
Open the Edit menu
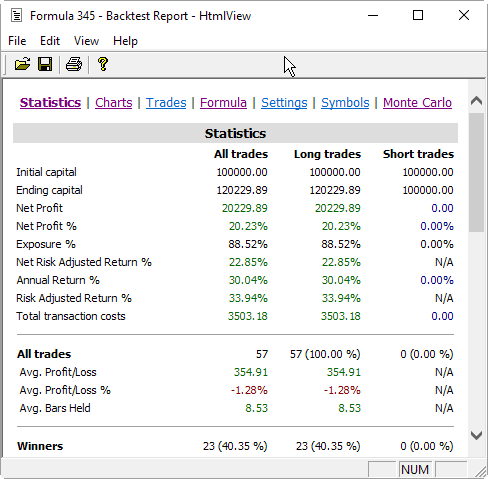(50, 41)
